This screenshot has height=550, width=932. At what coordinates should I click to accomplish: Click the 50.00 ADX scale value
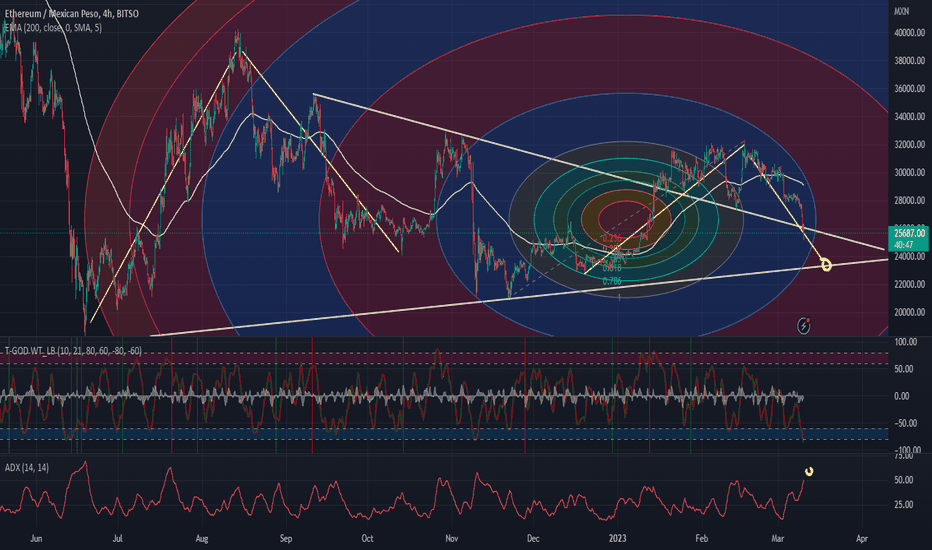tap(903, 480)
